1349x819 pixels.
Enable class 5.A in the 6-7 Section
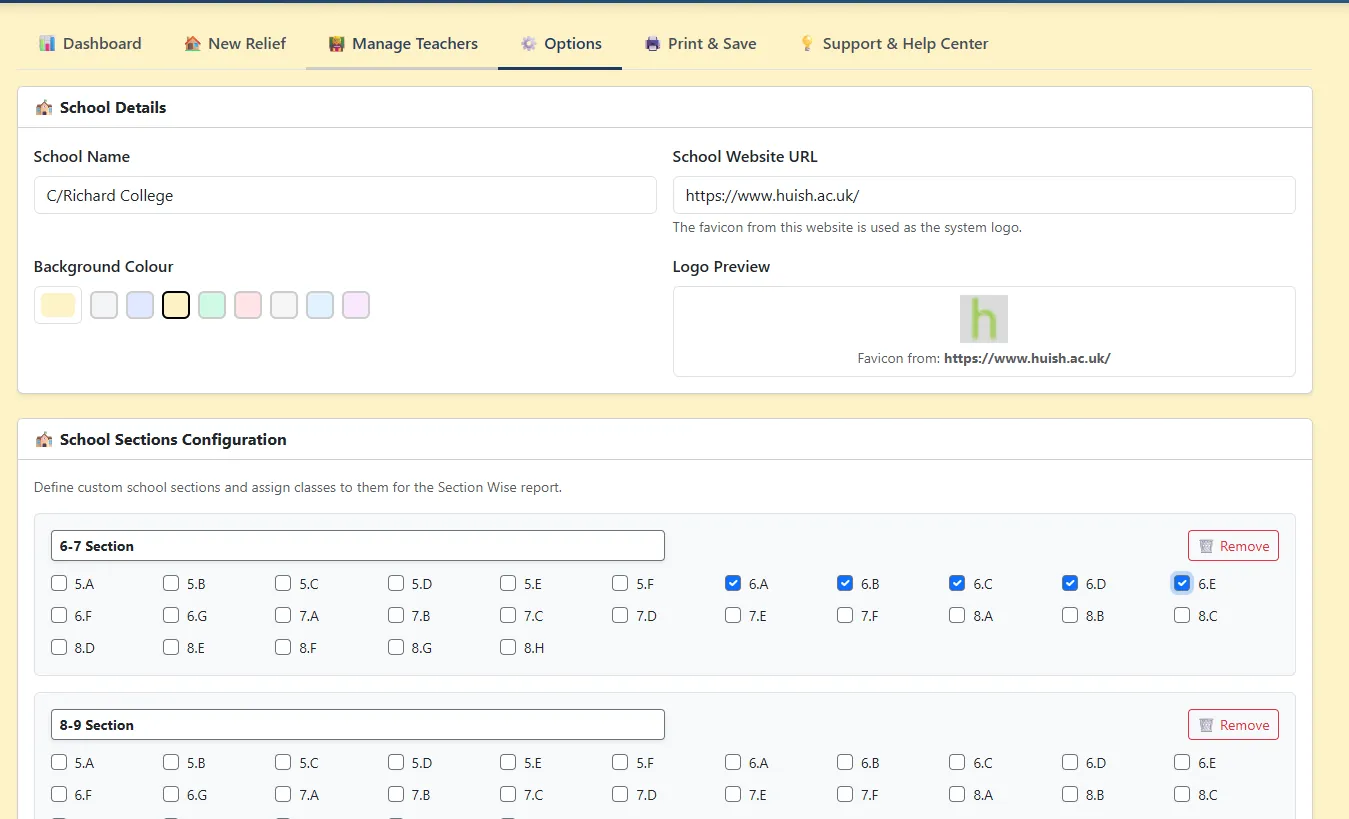pyautogui.click(x=60, y=583)
